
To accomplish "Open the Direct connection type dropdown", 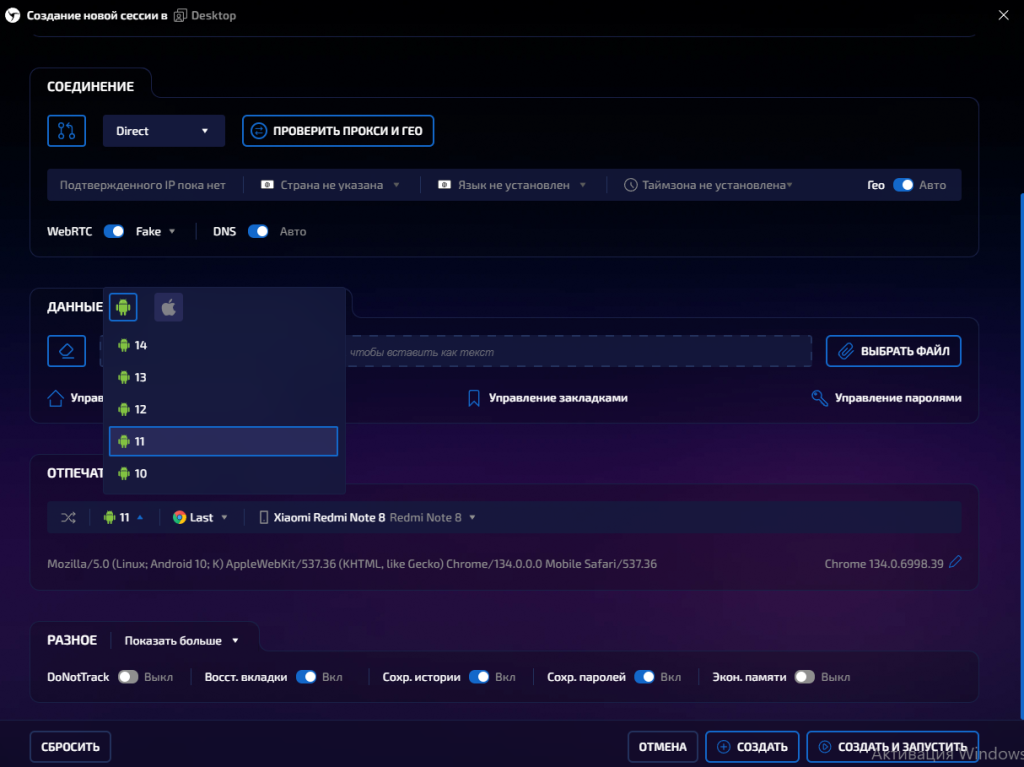I will click(163, 131).
